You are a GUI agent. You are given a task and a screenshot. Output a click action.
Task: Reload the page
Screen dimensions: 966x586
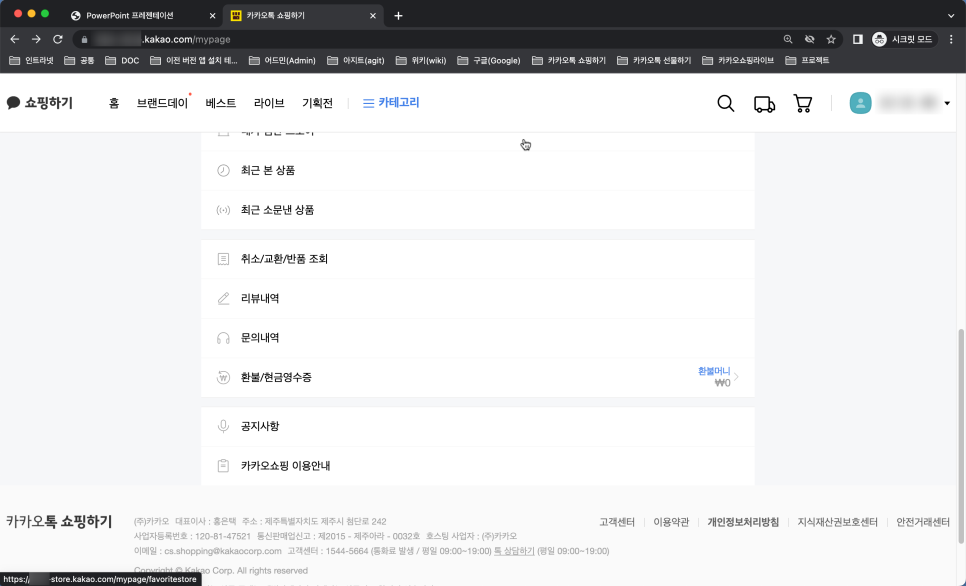tap(58, 39)
